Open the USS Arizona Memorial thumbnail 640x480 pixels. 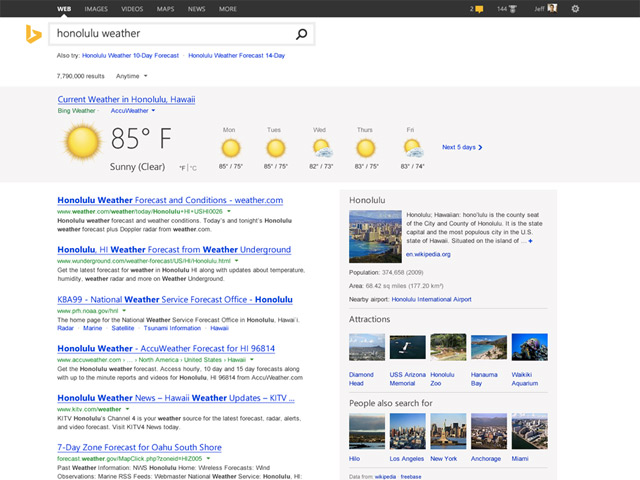point(407,347)
